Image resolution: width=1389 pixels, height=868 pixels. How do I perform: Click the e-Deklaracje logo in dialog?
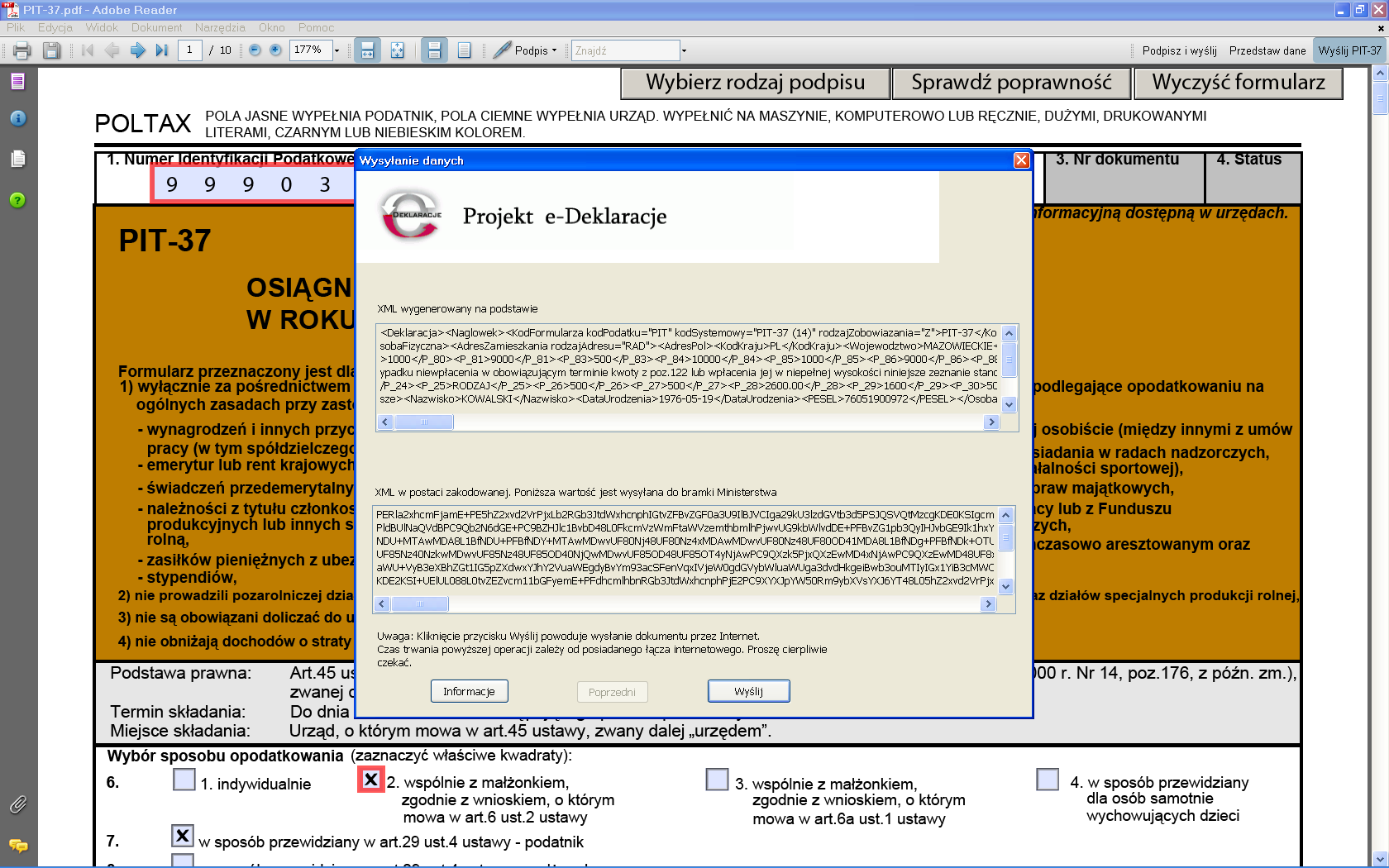411,215
